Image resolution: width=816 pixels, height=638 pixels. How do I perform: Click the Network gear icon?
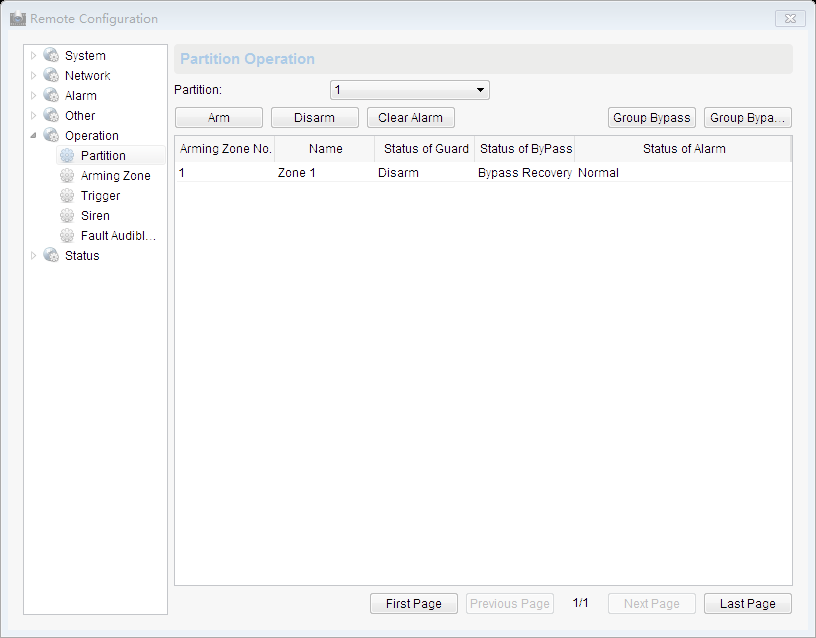pyautogui.click(x=51, y=75)
